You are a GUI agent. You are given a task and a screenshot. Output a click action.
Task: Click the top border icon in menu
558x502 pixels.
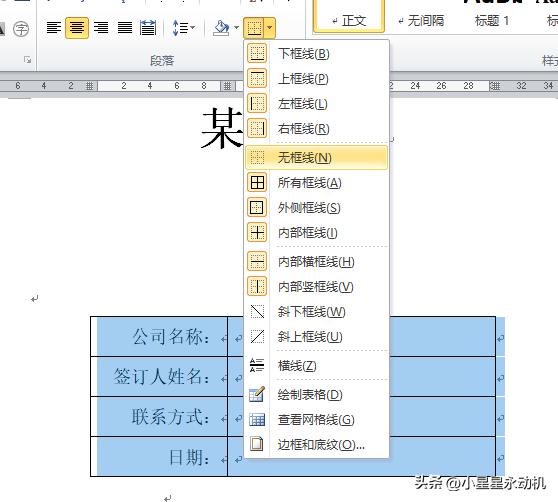point(257,79)
